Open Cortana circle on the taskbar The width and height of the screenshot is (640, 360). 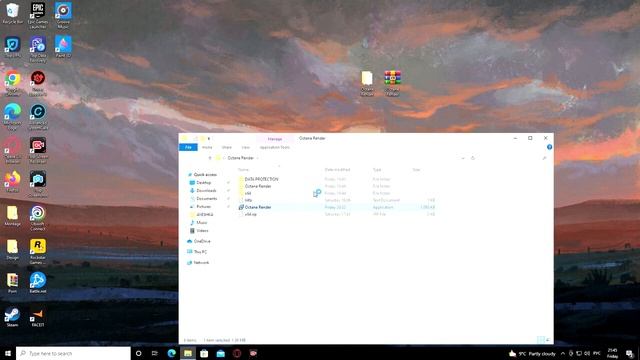[x=138, y=353]
